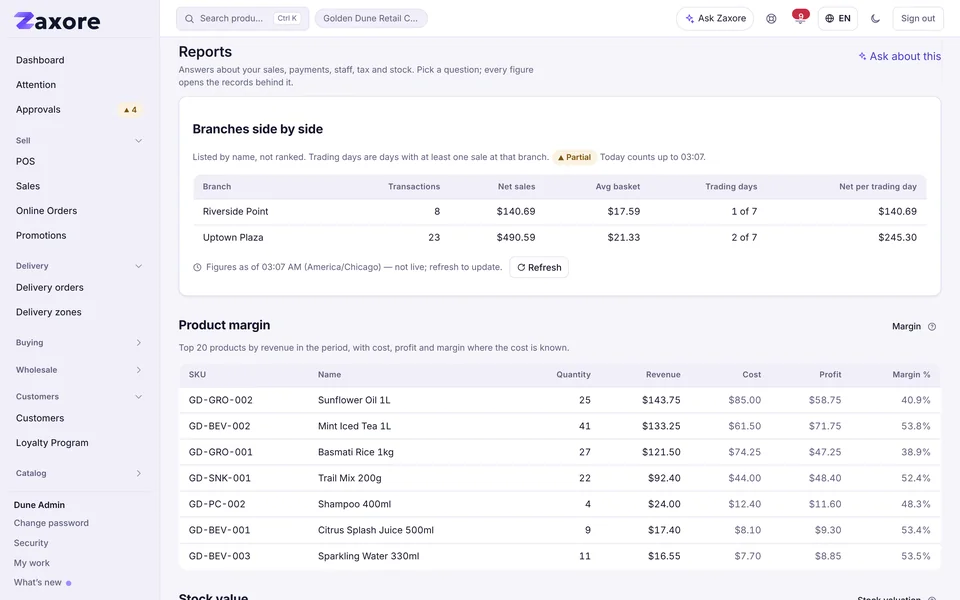Expand the Wholesale section chevron
Viewport: 960px width, 600px height.
pos(138,370)
